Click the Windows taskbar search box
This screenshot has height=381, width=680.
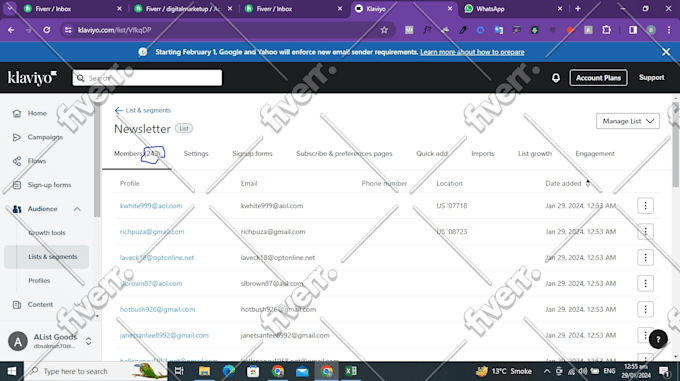[x=95, y=371]
